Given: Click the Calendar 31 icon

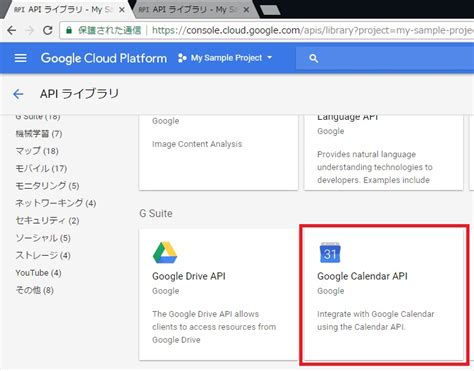Looking at the screenshot, I should click(x=330, y=253).
